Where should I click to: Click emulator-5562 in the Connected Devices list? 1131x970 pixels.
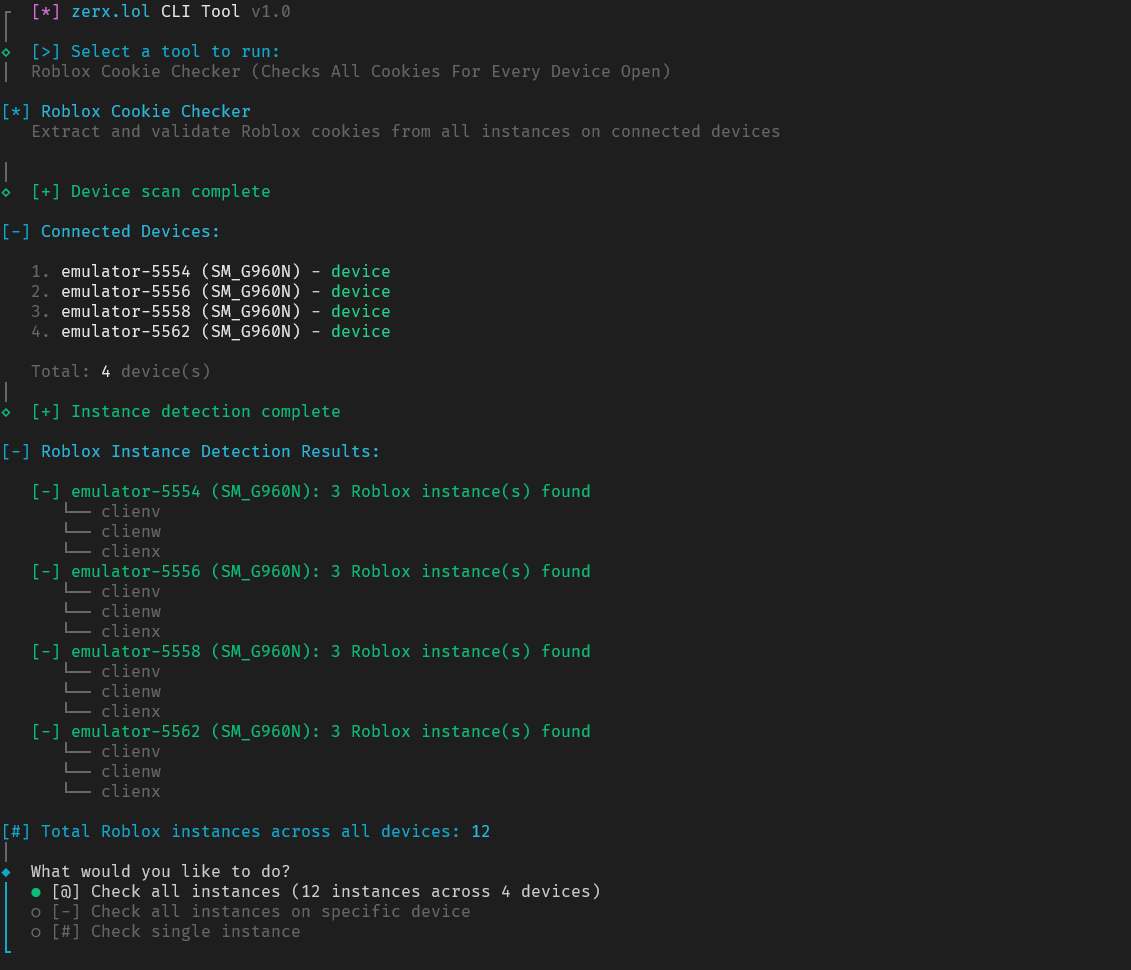[x=125, y=331]
